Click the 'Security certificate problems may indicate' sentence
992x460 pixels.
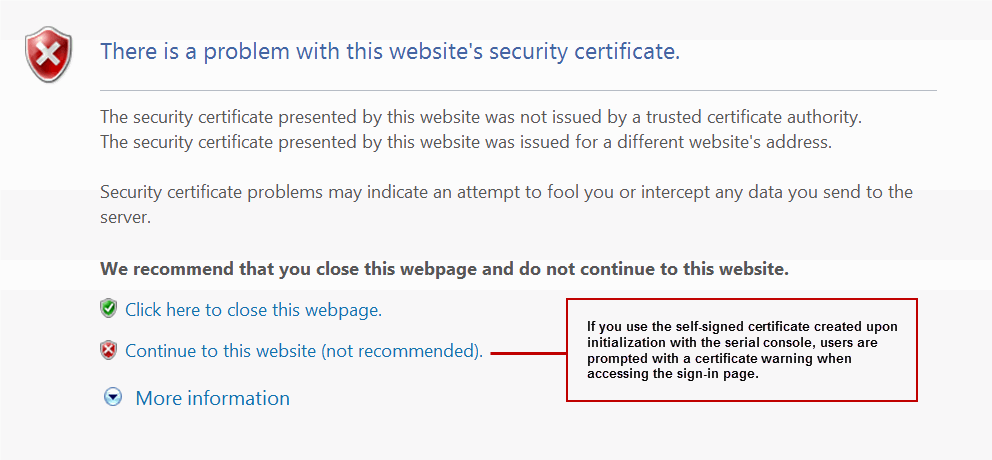(506, 192)
